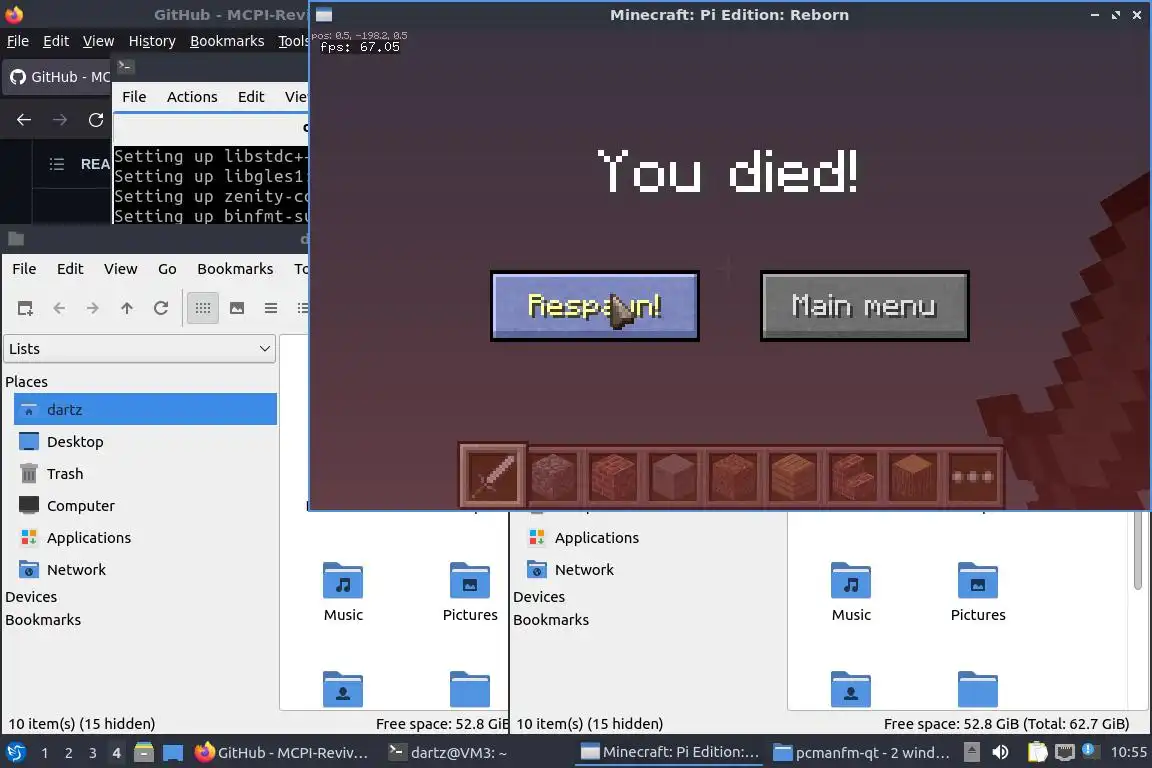Switch to workspace 2 in taskbar
The image size is (1152, 768).
[68, 753]
